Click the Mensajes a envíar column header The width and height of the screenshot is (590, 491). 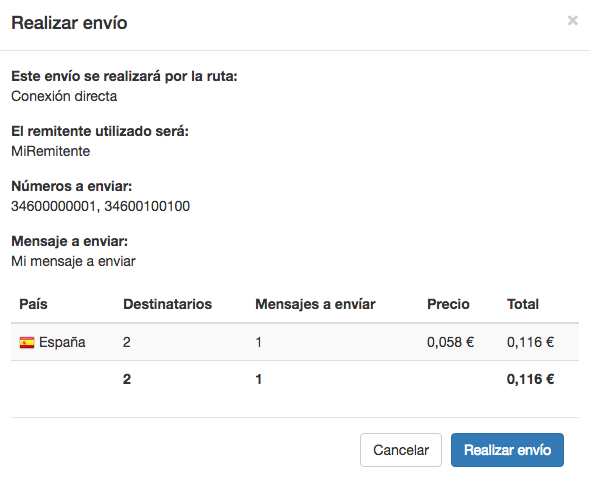click(315, 304)
